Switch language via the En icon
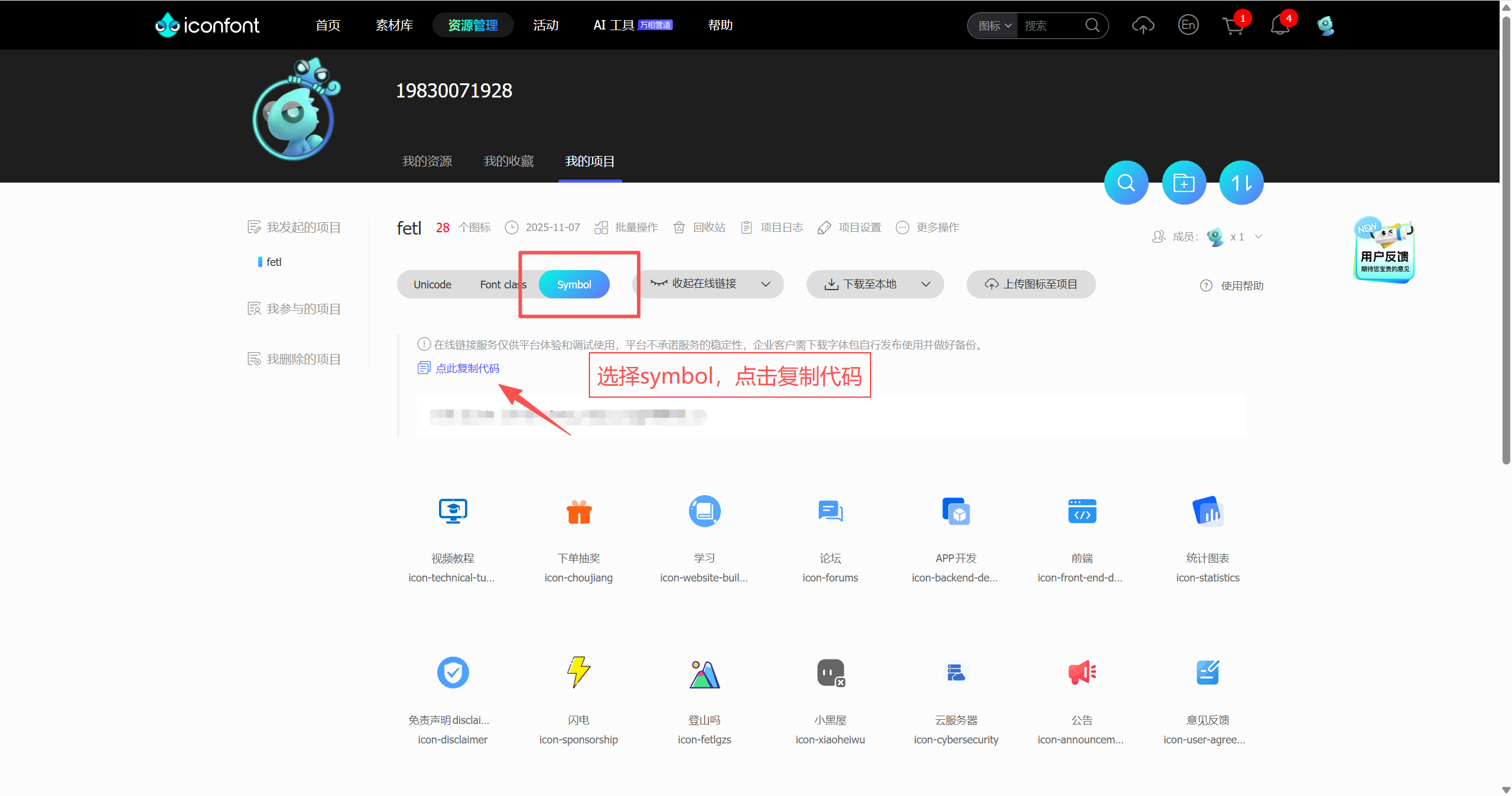The image size is (1512, 796). (x=1188, y=25)
